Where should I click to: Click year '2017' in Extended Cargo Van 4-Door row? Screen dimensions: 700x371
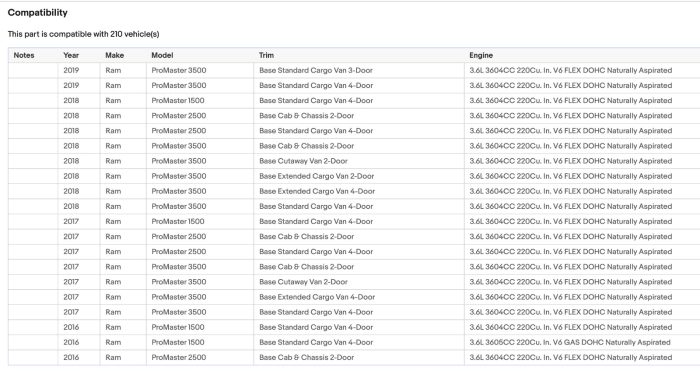pyautogui.click(x=71, y=297)
